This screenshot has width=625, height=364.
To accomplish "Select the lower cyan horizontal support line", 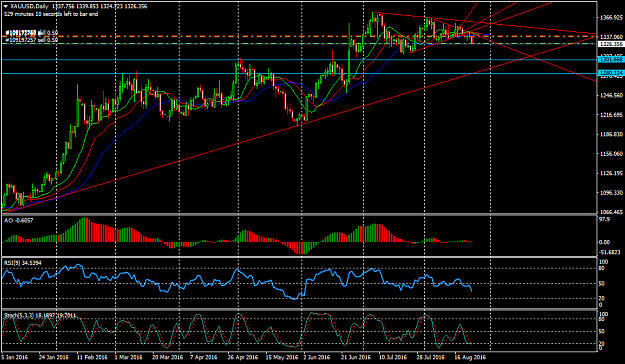I will [299, 74].
